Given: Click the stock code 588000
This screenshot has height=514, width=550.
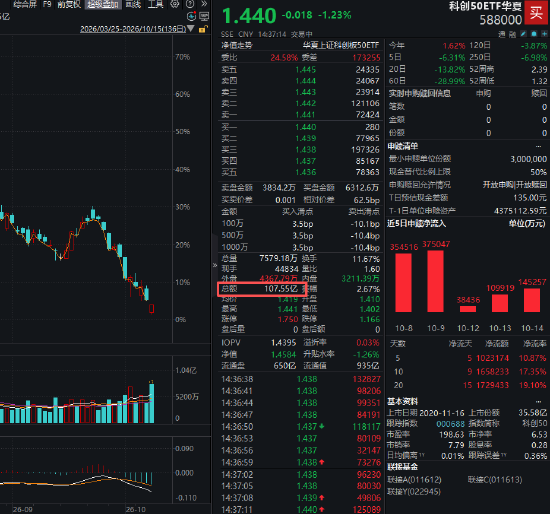Looking at the screenshot, I should [x=501, y=20].
